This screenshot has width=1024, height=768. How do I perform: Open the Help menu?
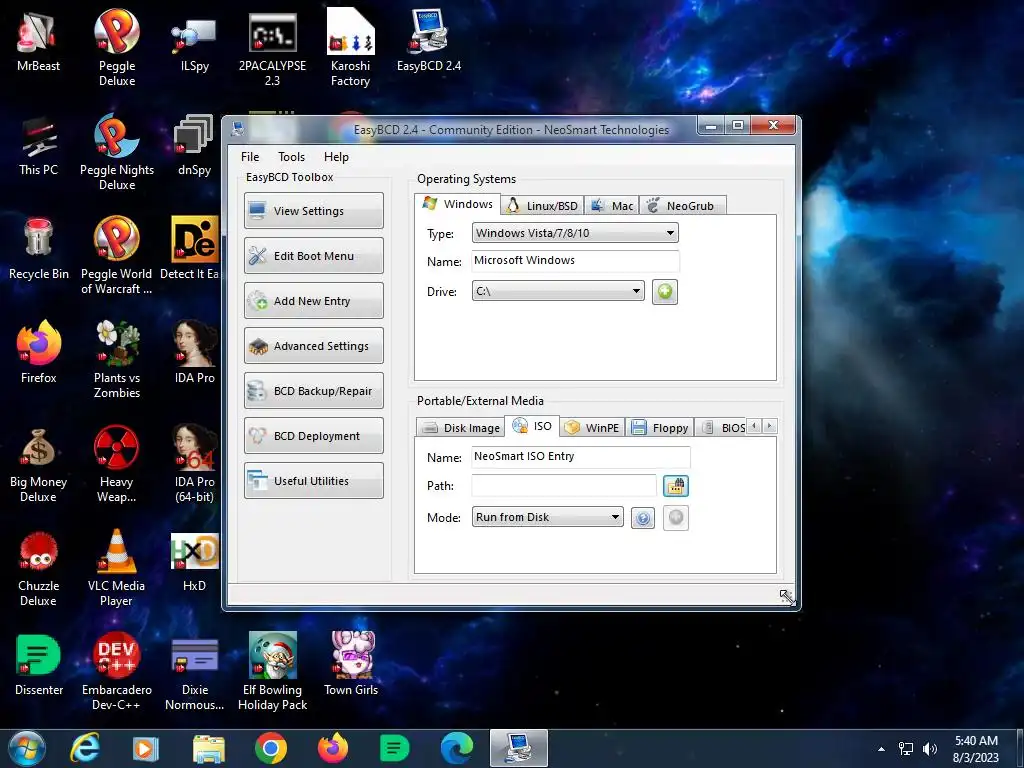pyautogui.click(x=336, y=157)
